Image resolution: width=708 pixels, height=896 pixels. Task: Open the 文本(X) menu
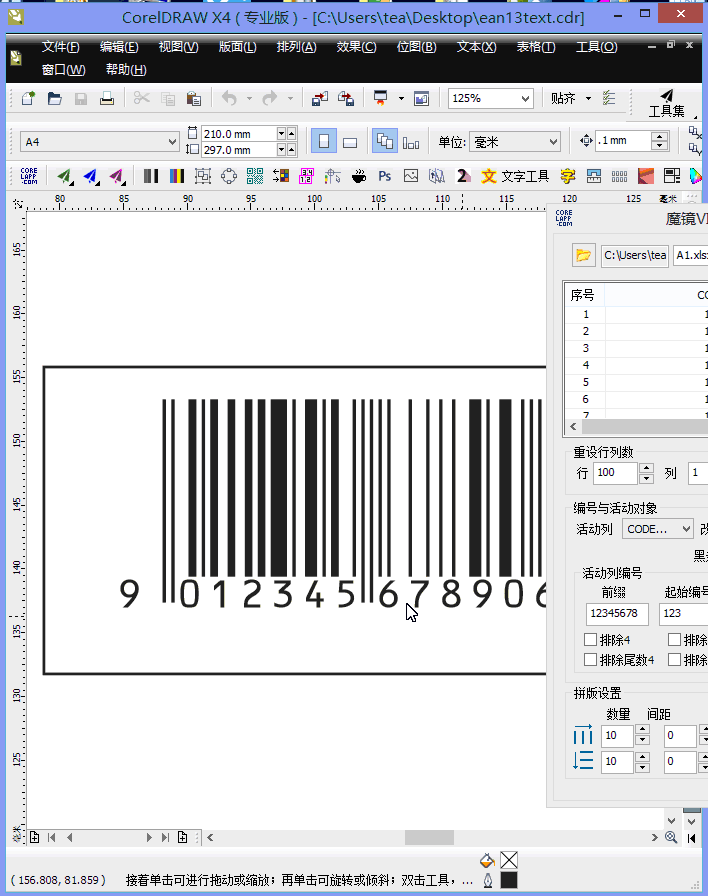(x=476, y=47)
